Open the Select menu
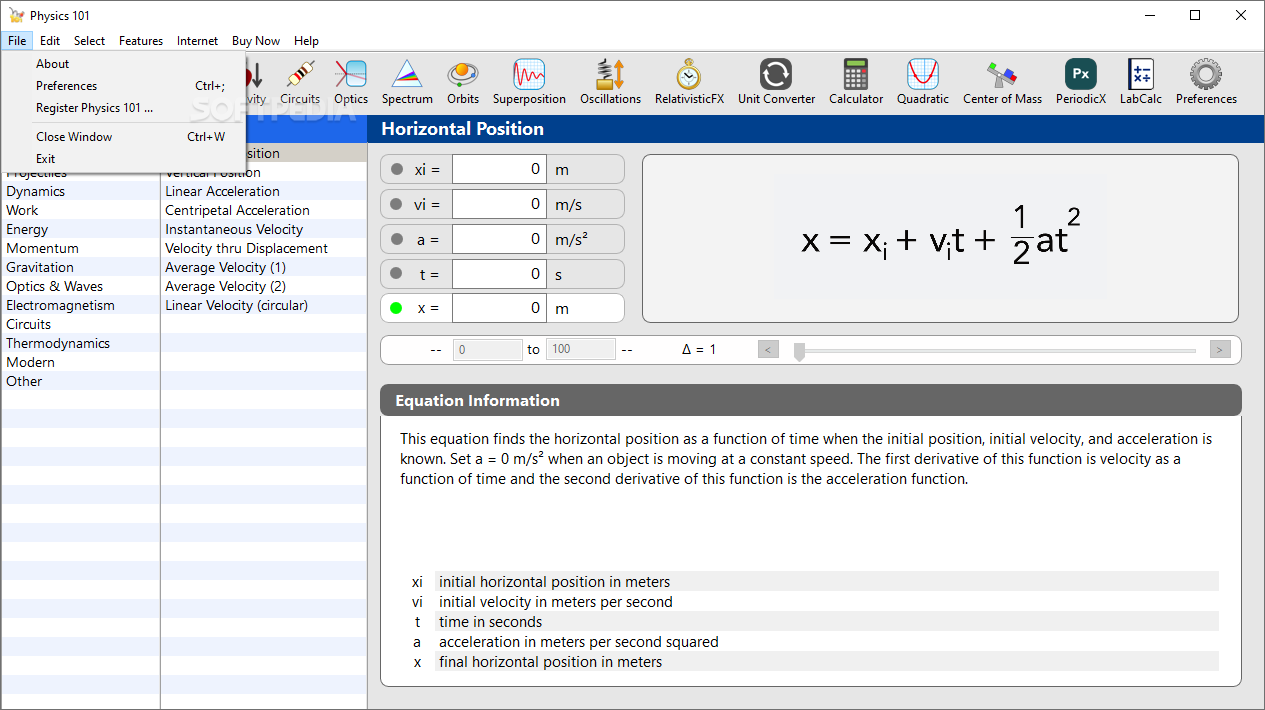This screenshot has width=1265, height=710. point(89,41)
